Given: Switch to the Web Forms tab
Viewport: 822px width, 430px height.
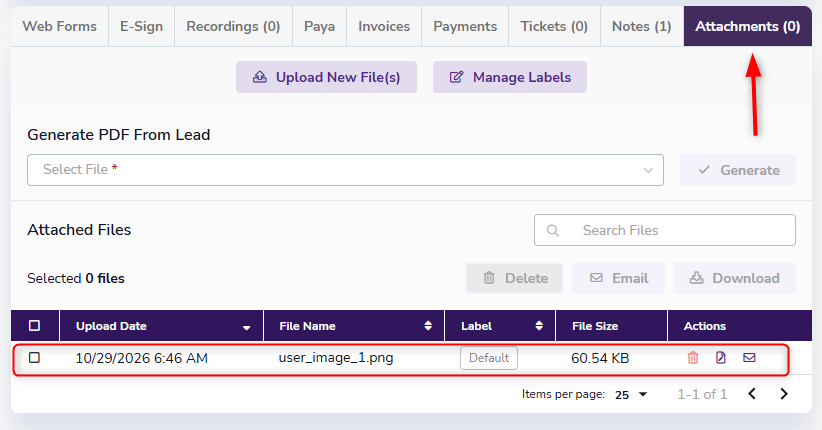Looking at the screenshot, I should click(60, 26).
